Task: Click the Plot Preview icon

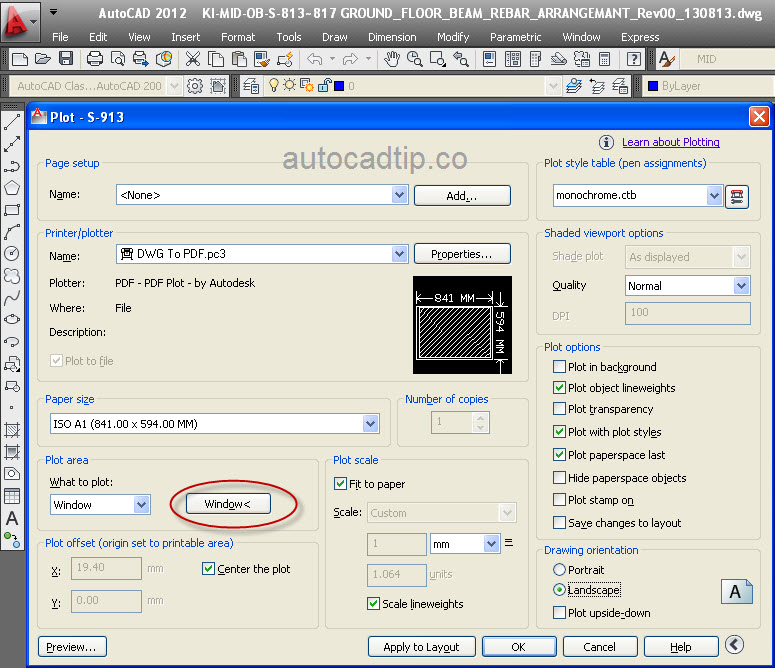Action: pyautogui.click(x=118, y=59)
